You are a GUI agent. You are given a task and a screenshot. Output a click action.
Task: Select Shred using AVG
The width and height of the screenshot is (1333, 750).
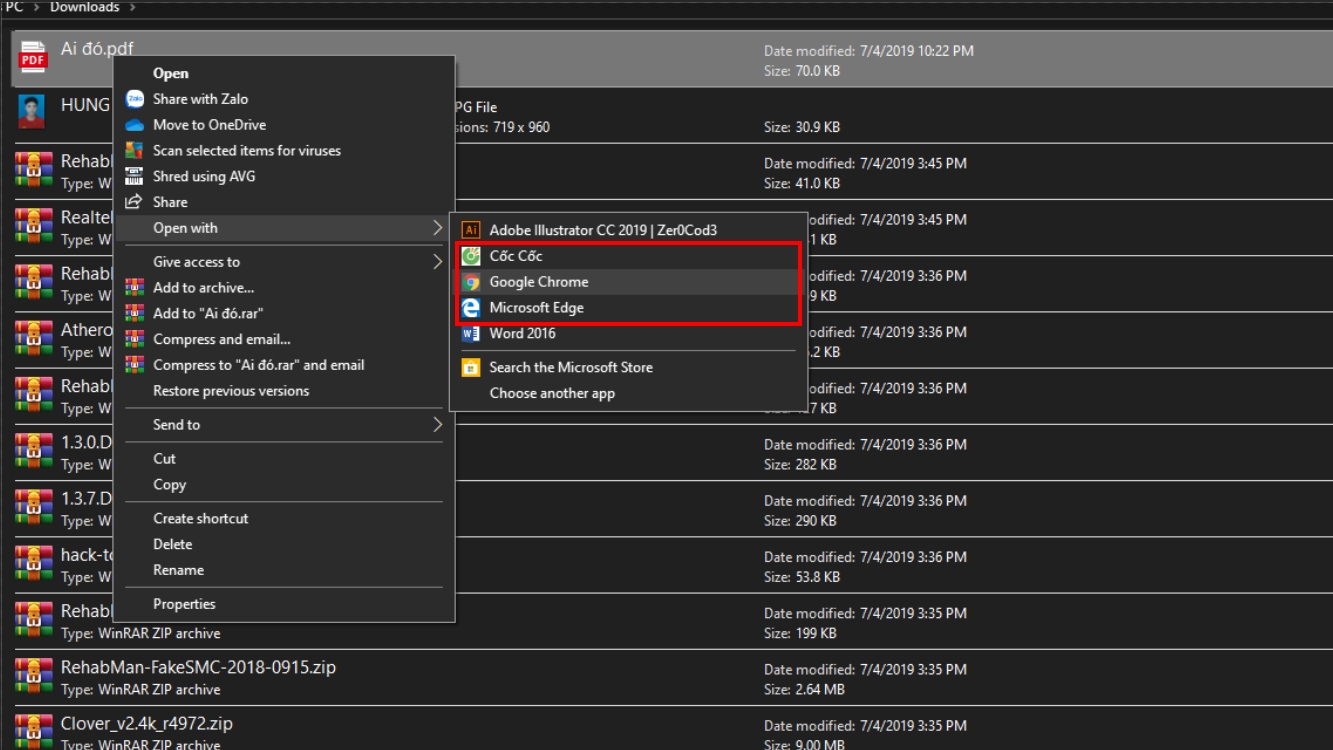(284, 176)
